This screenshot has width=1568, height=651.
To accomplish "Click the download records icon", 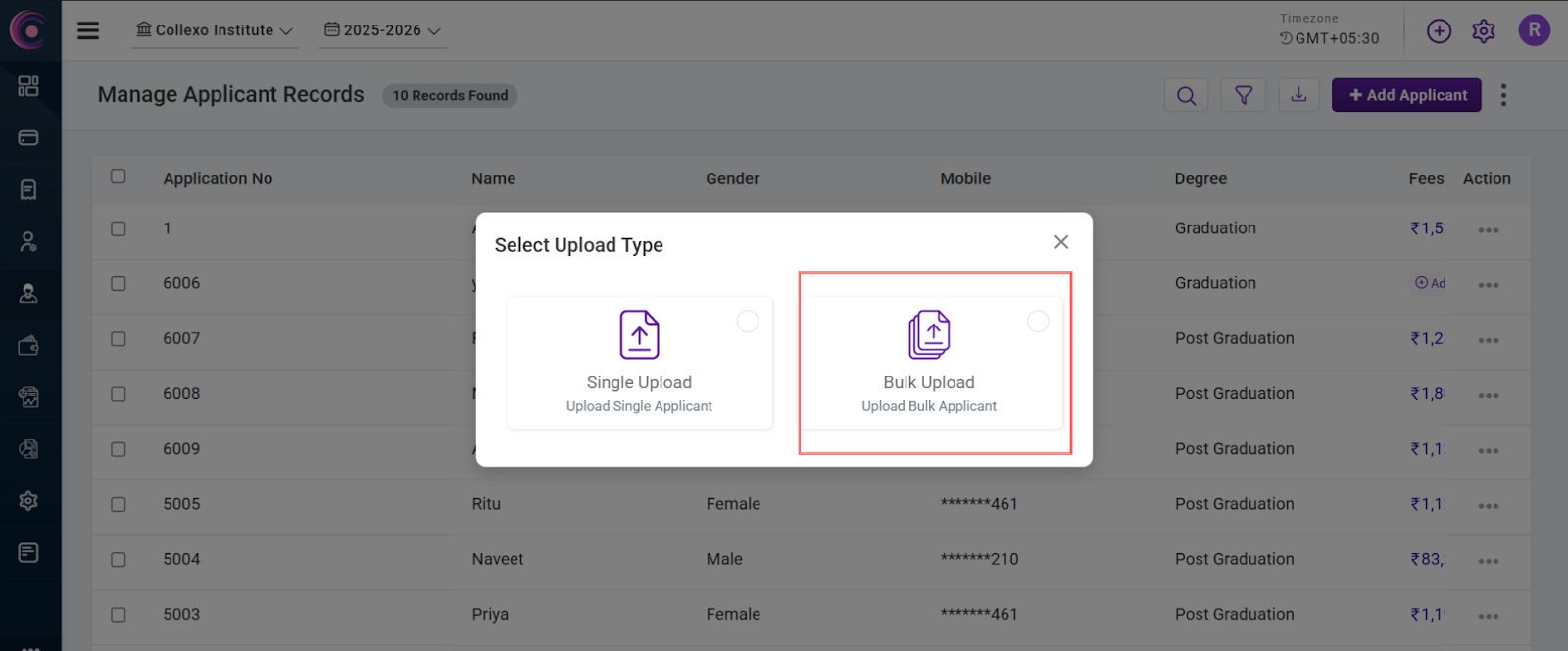I will [x=1298, y=95].
